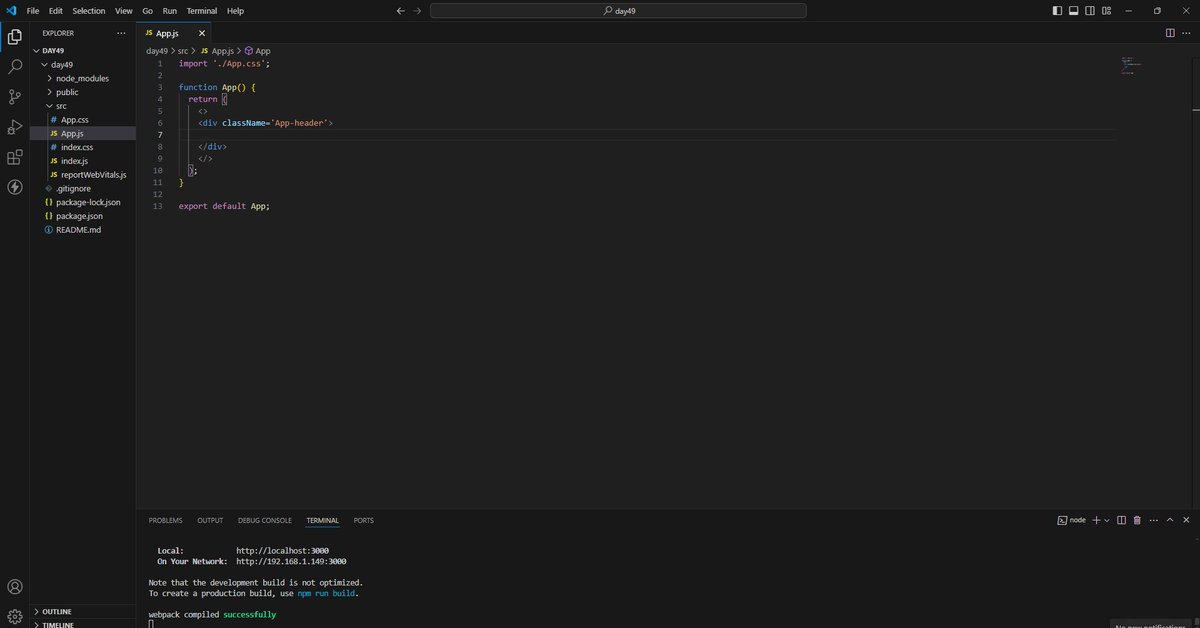Open the Go menu
This screenshot has height=628, width=1200.
[x=147, y=11]
